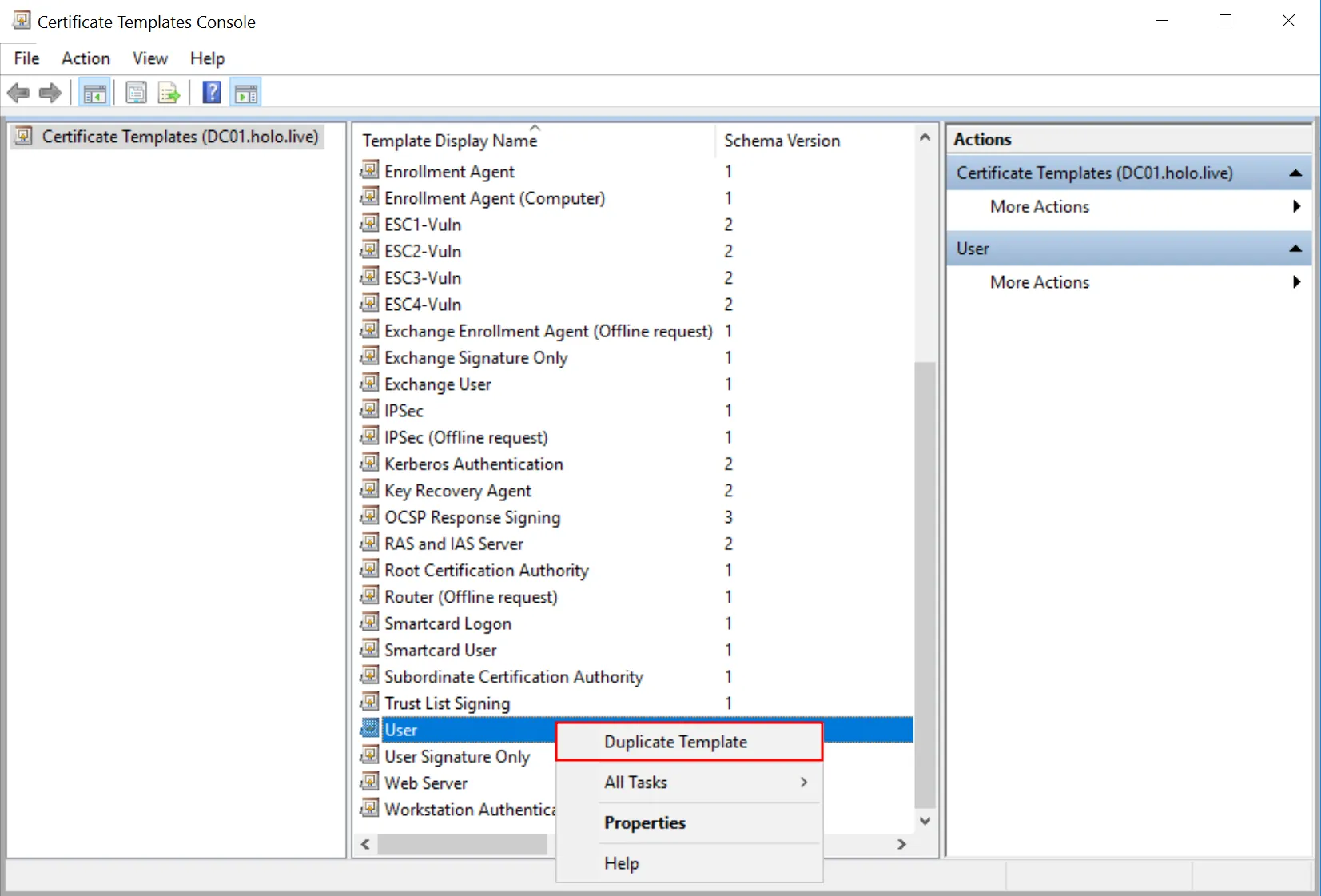Select the Subordinate Certification Authority row
The width and height of the screenshot is (1321, 896).
tap(635, 676)
